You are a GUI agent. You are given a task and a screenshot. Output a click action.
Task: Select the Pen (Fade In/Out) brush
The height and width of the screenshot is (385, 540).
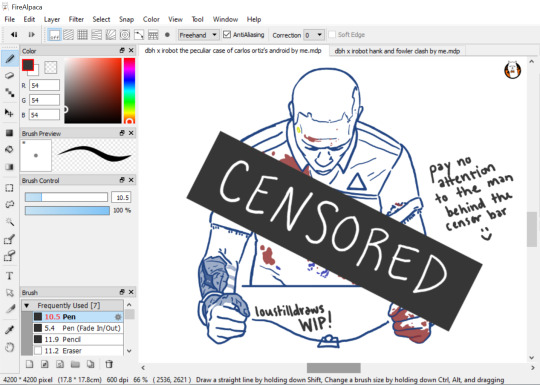click(x=78, y=328)
